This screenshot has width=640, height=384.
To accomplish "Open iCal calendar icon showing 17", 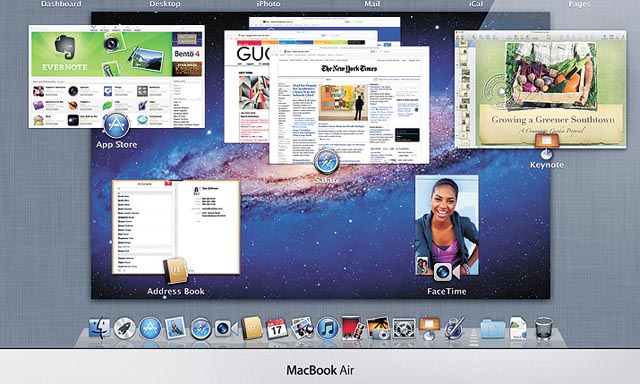I will click(x=276, y=329).
